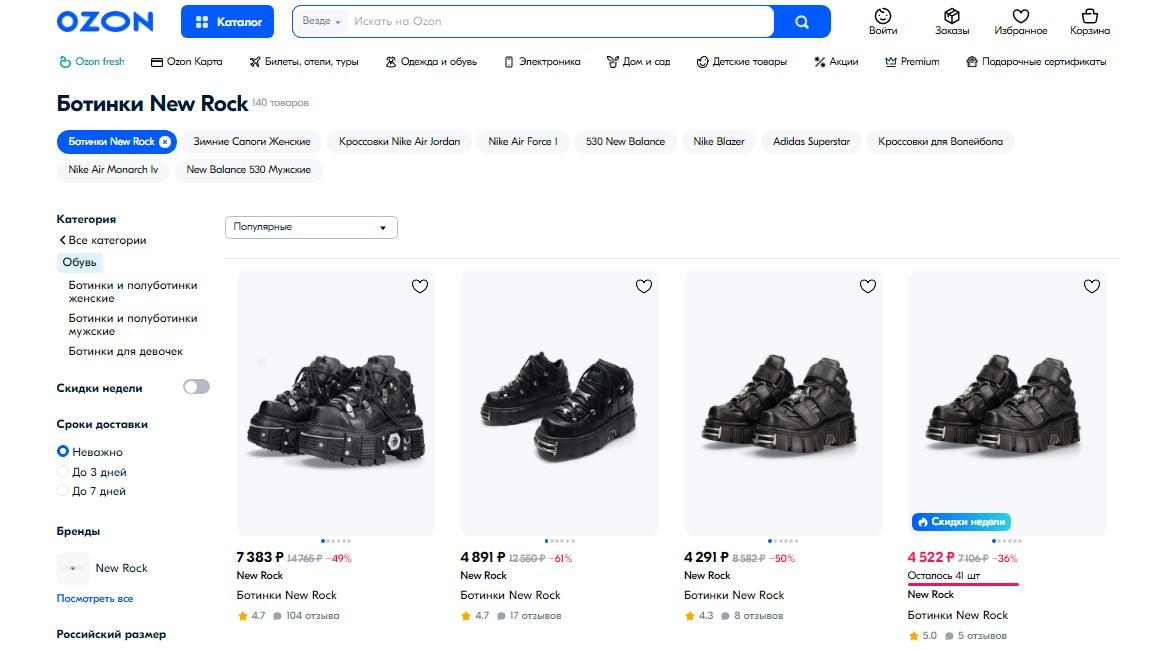This screenshot has height=650, width=1151.
Task: Click the Ozon logo to go home
Action: click(x=105, y=21)
